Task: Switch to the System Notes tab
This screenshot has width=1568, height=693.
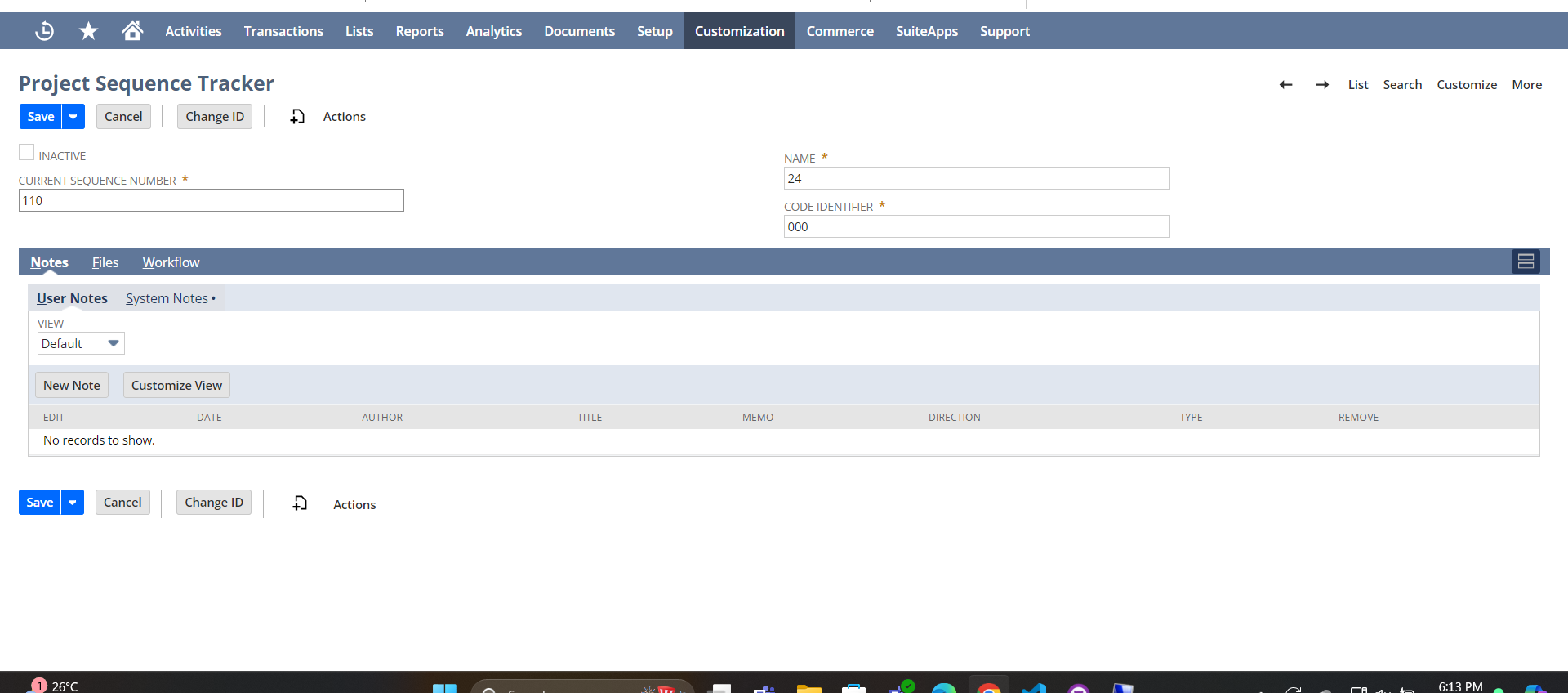Action: coord(167,299)
